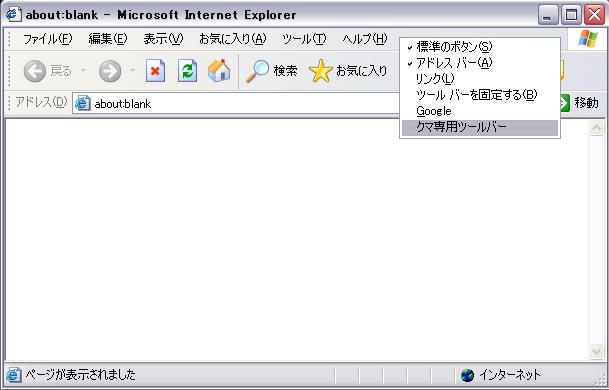Click the Stop loading red X icon
Image resolution: width=609 pixels, height=390 pixels.
tap(155, 71)
